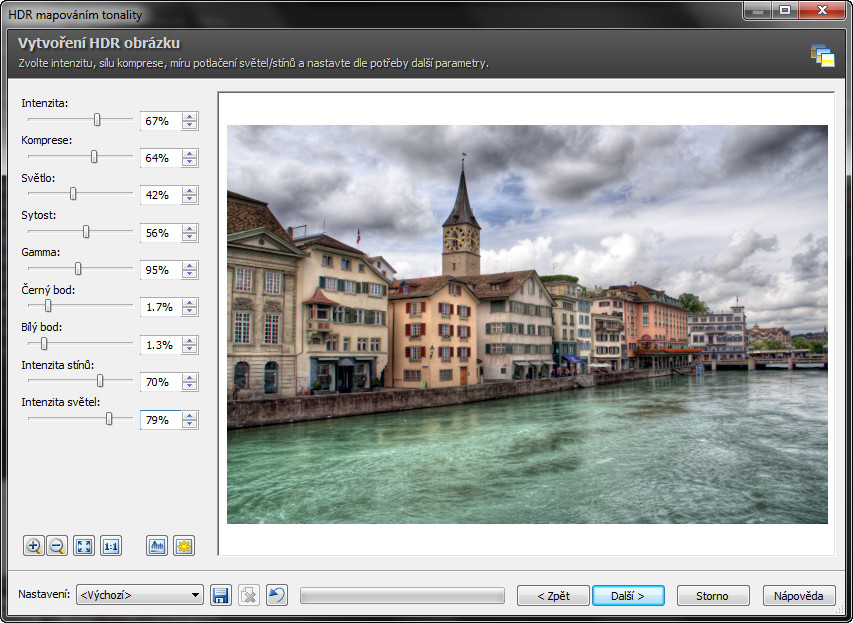
Task: Decrease the Bílý bod value
Action: pos(190,349)
